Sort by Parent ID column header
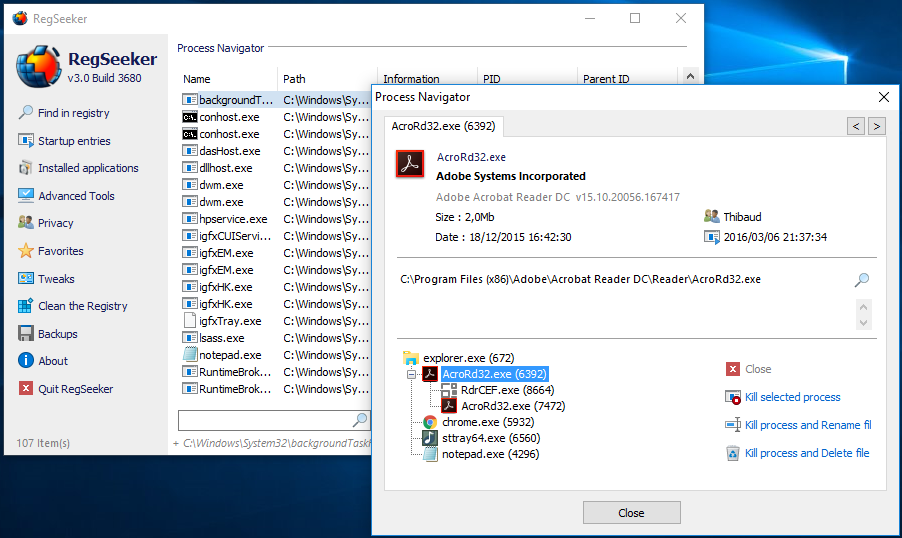 606,79
